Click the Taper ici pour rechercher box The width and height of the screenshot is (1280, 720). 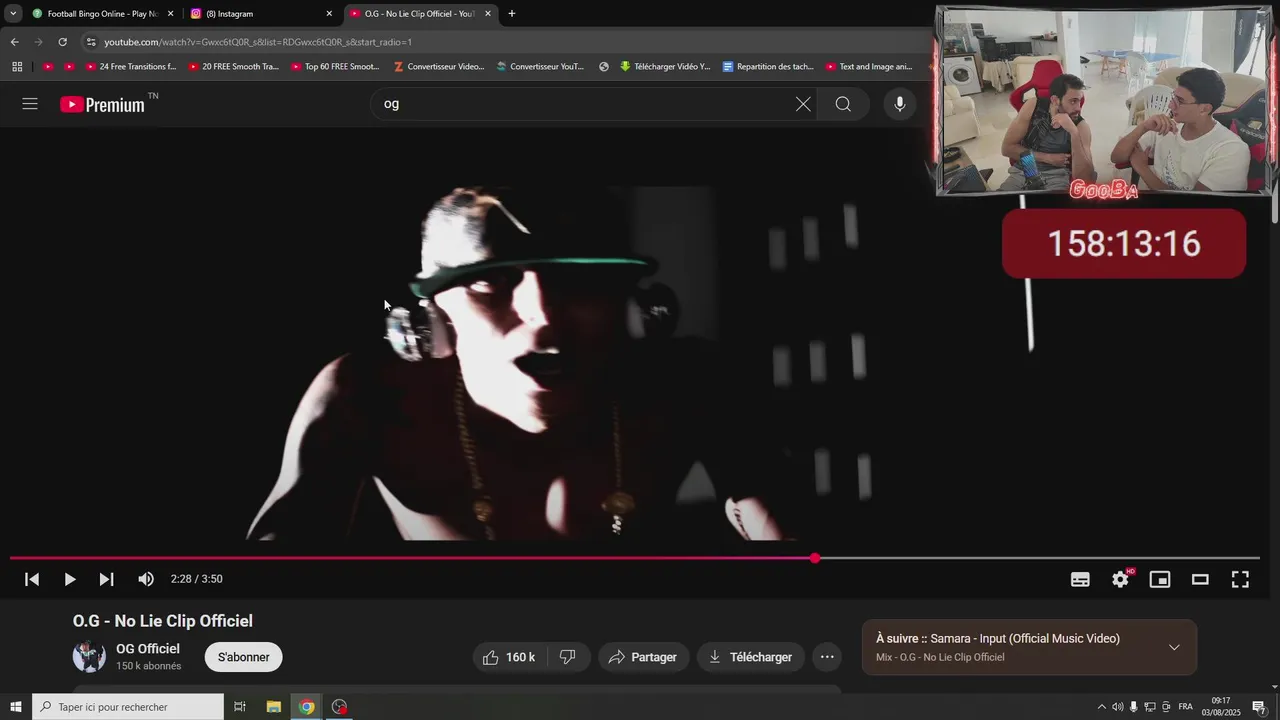point(128,707)
